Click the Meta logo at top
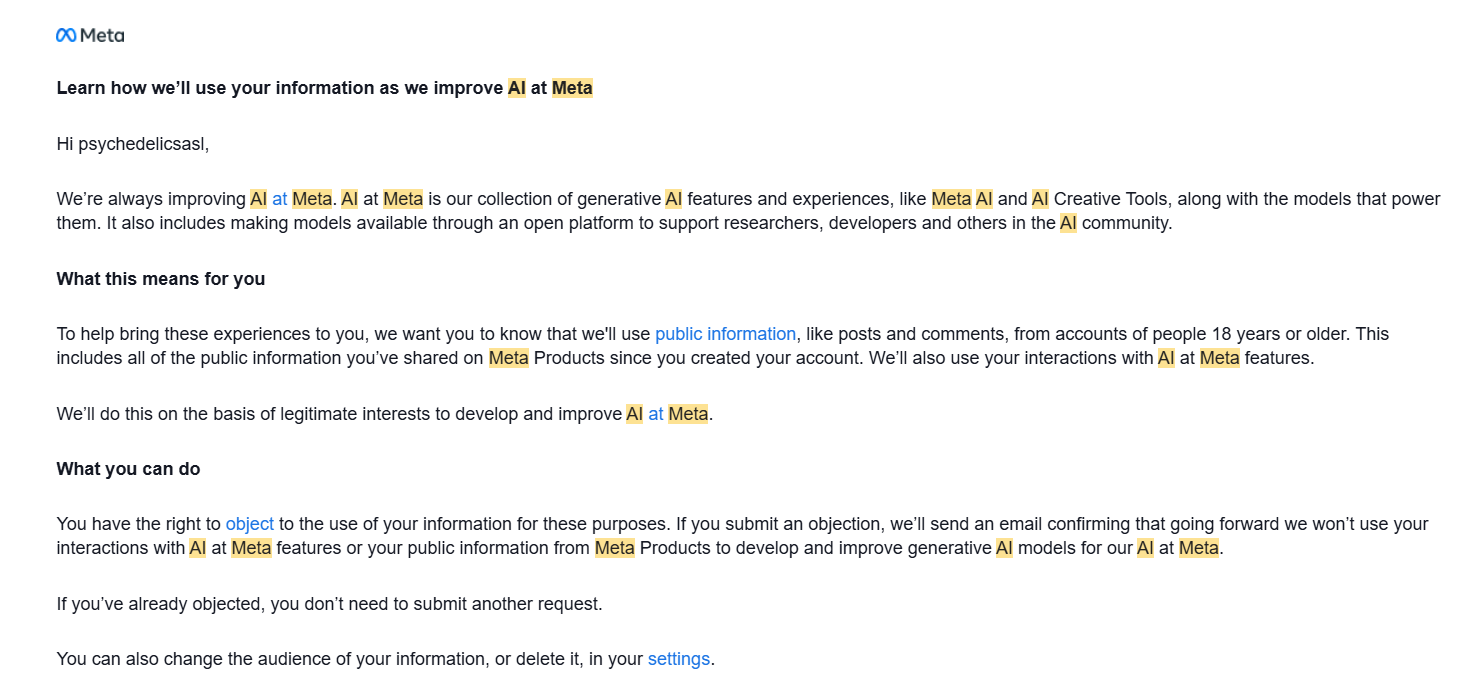The width and height of the screenshot is (1458, 676). click(90, 35)
